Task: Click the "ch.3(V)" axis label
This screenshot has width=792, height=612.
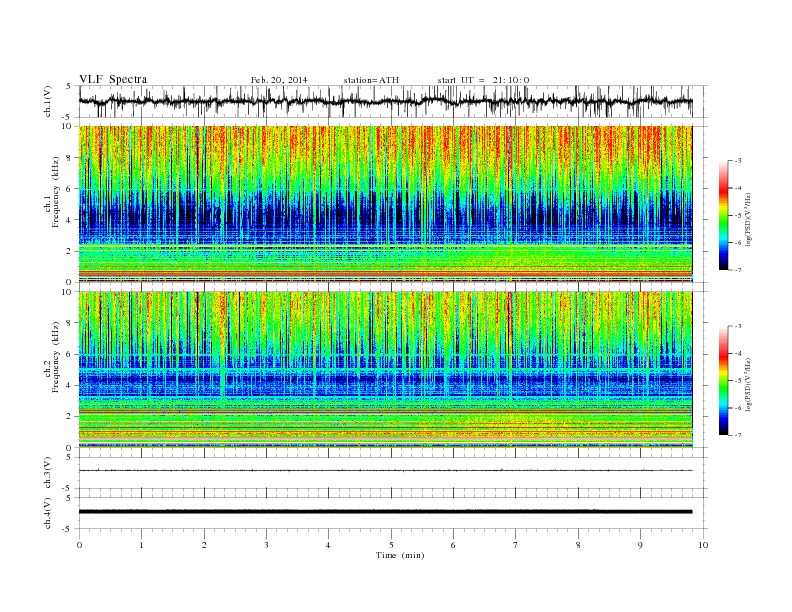Action: [48, 473]
